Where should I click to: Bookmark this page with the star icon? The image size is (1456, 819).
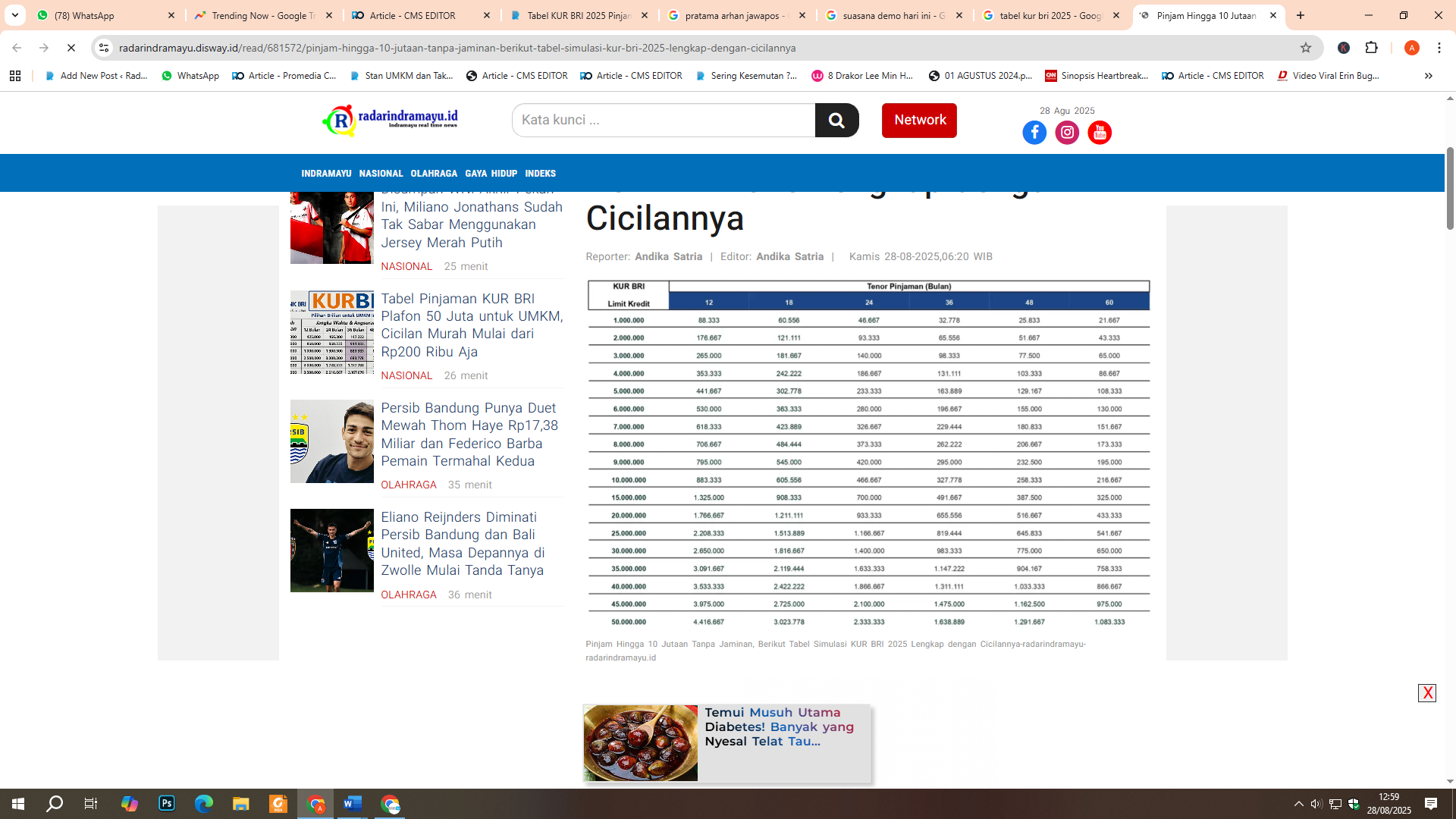[x=1306, y=48]
